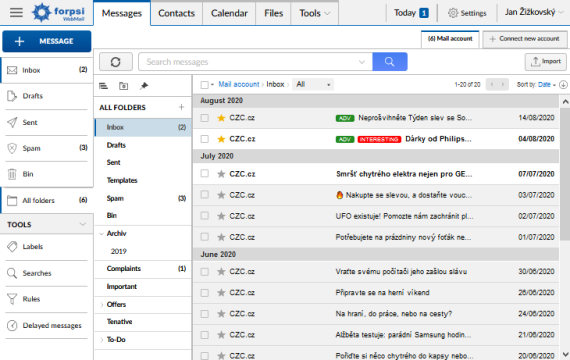Tick checkbox for the 04/08/2020 message
Image resolution: width=570 pixels, height=360 pixels.
pyautogui.click(x=205, y=139)
